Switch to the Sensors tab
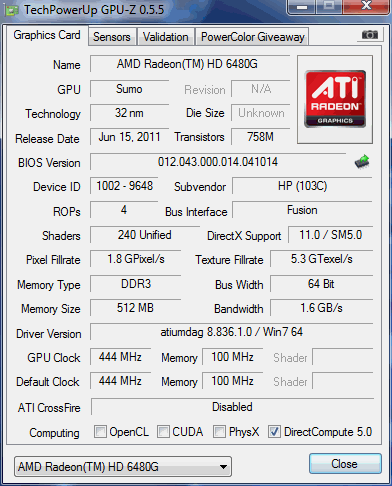The height and width of the screenshot is (486, 392). tap(112, 37)
